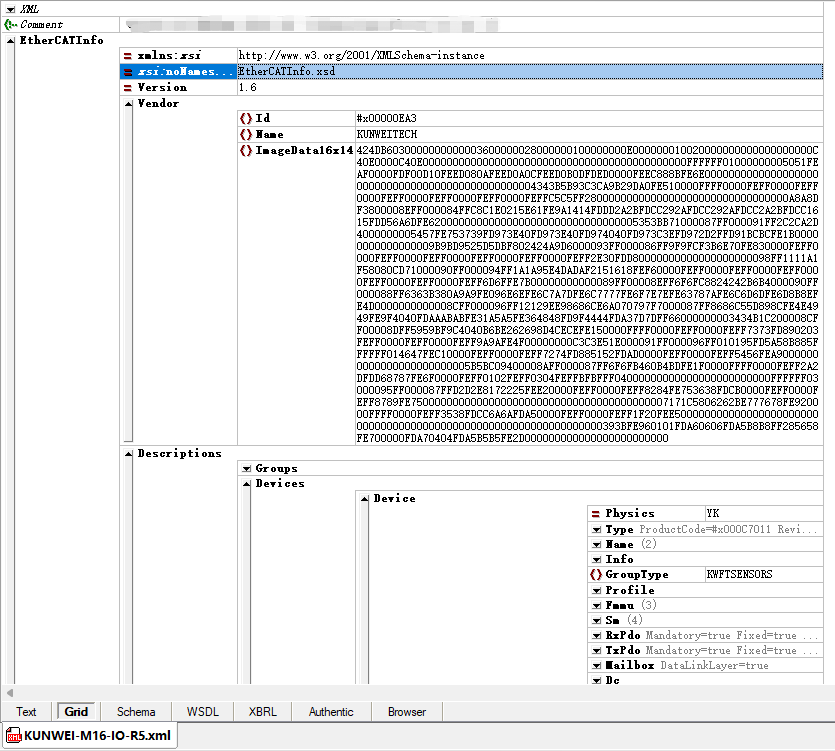The width and height of the screenshot is (835, 751).
Task: Expand the Name (2) element
Action: click(596, 544)
